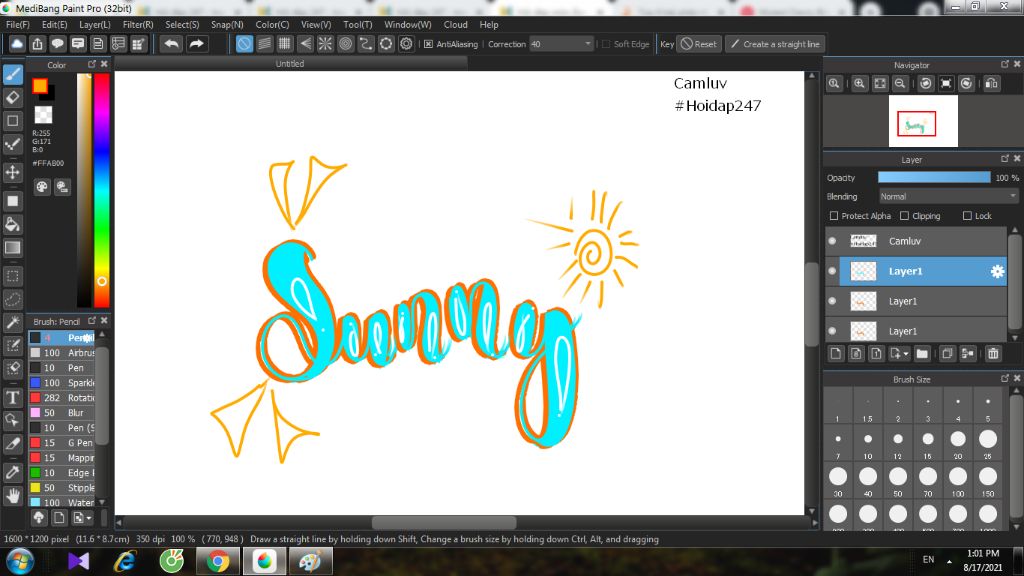Hide the Camluv layer
The width and height of the screenshot is (1024, 576).
tap(832, 241)
